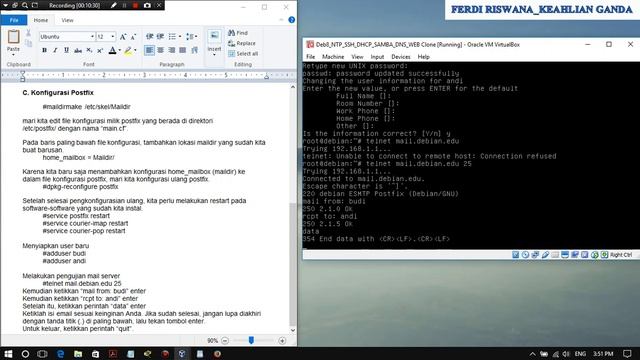Click the recorder pencil annotate icon
This screenshot has width=640, height=360.
tap(113, 5)
